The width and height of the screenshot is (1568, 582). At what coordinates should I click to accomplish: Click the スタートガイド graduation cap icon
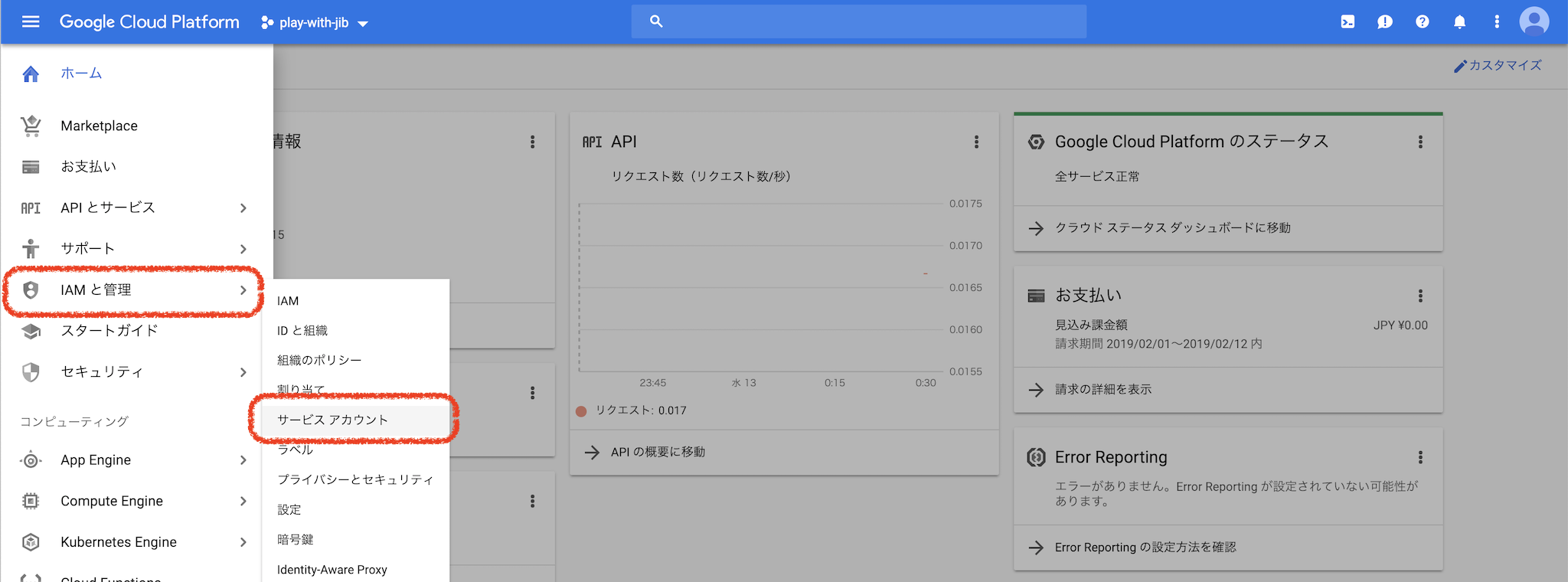tap(31, 331)
